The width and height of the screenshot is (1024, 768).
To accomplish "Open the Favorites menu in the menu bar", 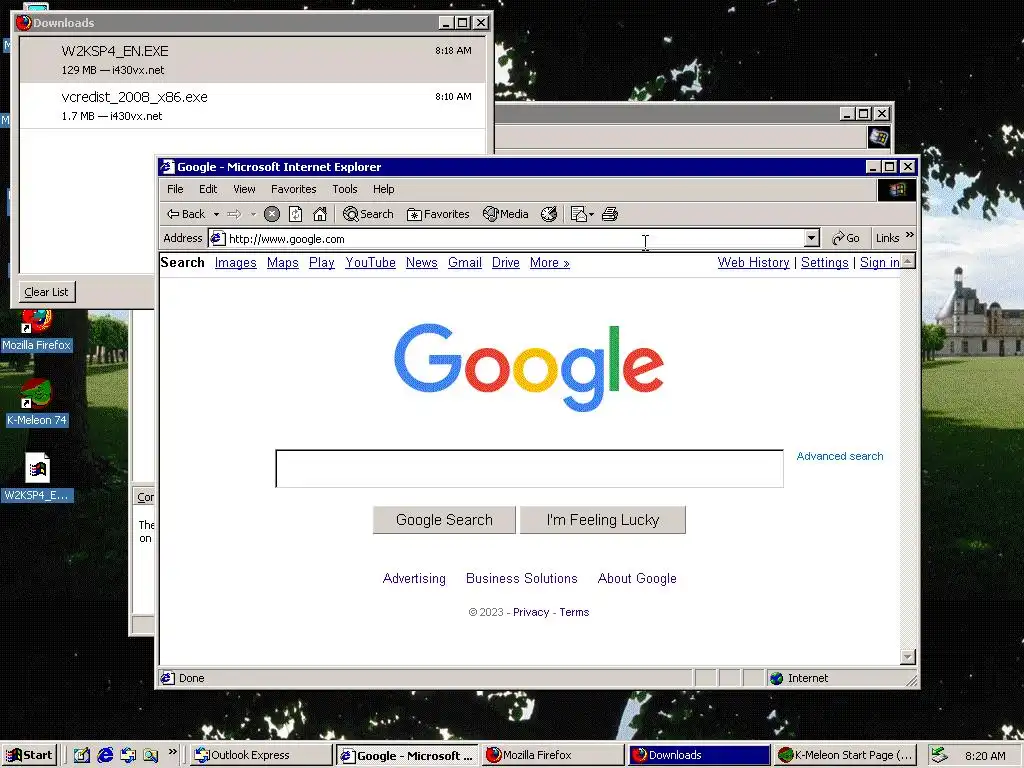I will (294, 189).
